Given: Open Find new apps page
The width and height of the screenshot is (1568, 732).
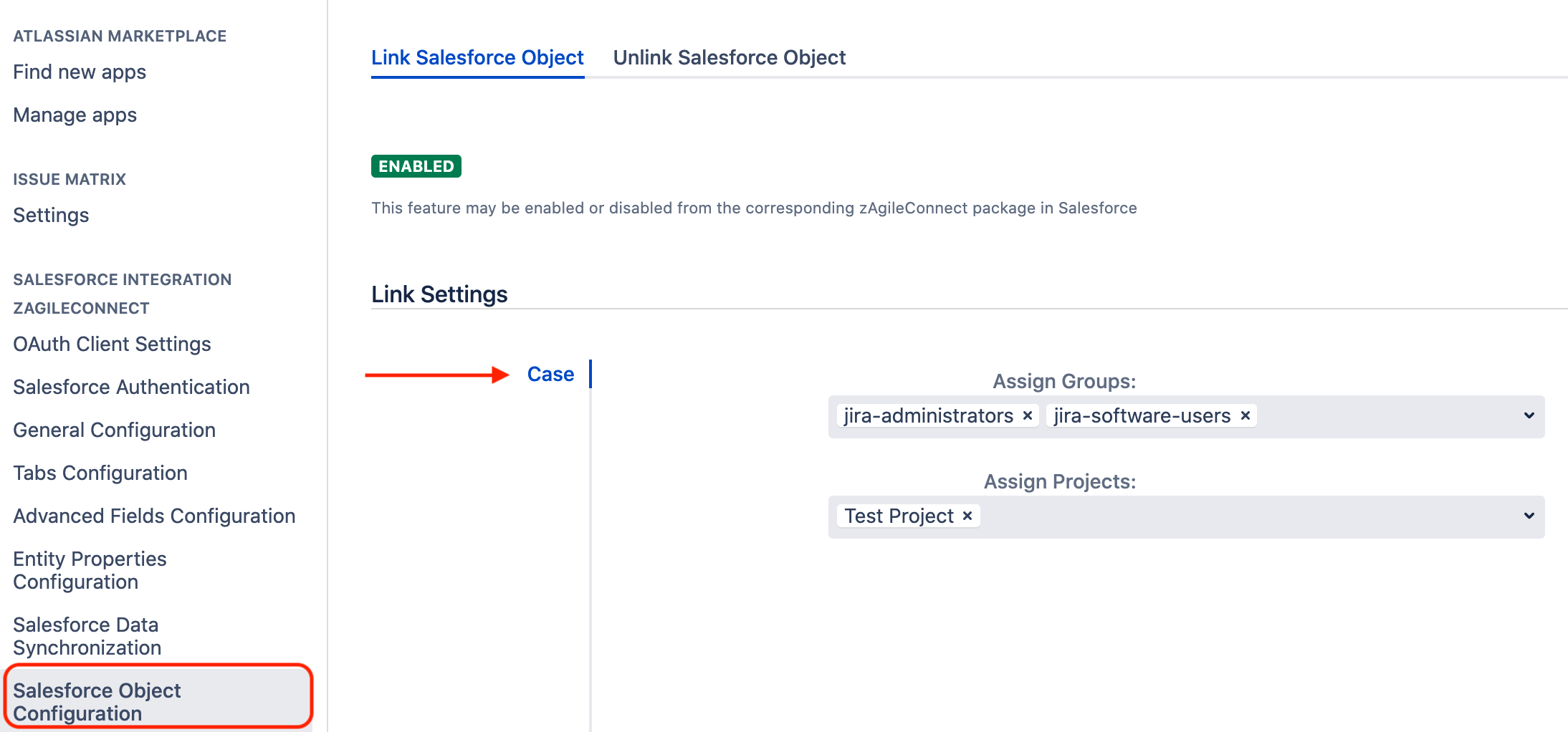Looking at the screenshot, I should click(80, 72).
